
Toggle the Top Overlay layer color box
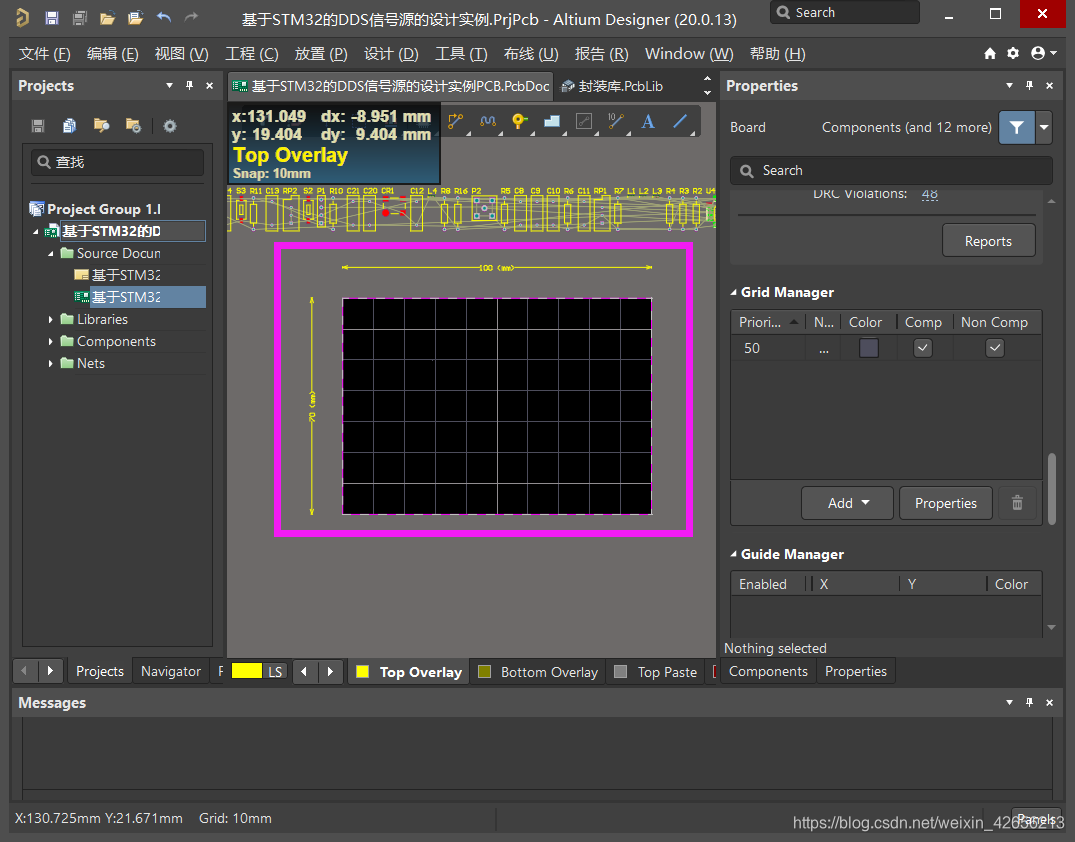pyautogui.click(x=363, y=672)
